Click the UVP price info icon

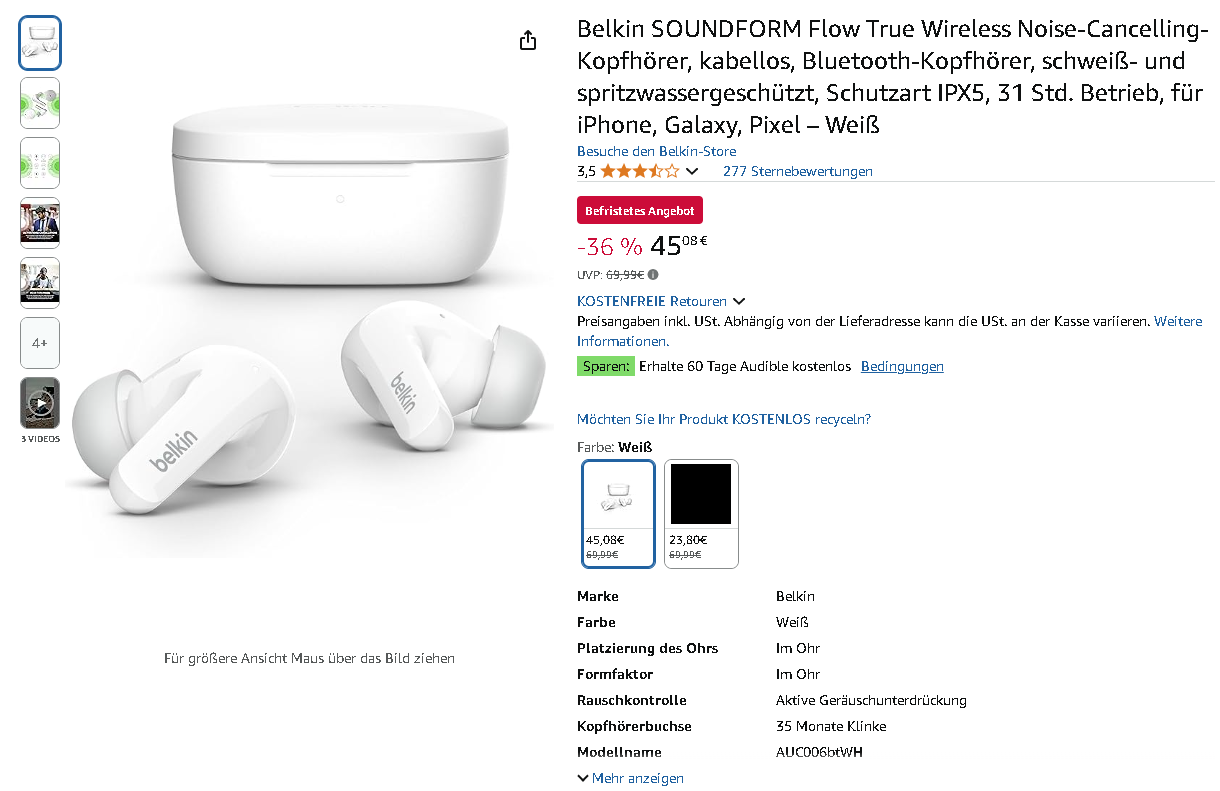coord(653,275)
